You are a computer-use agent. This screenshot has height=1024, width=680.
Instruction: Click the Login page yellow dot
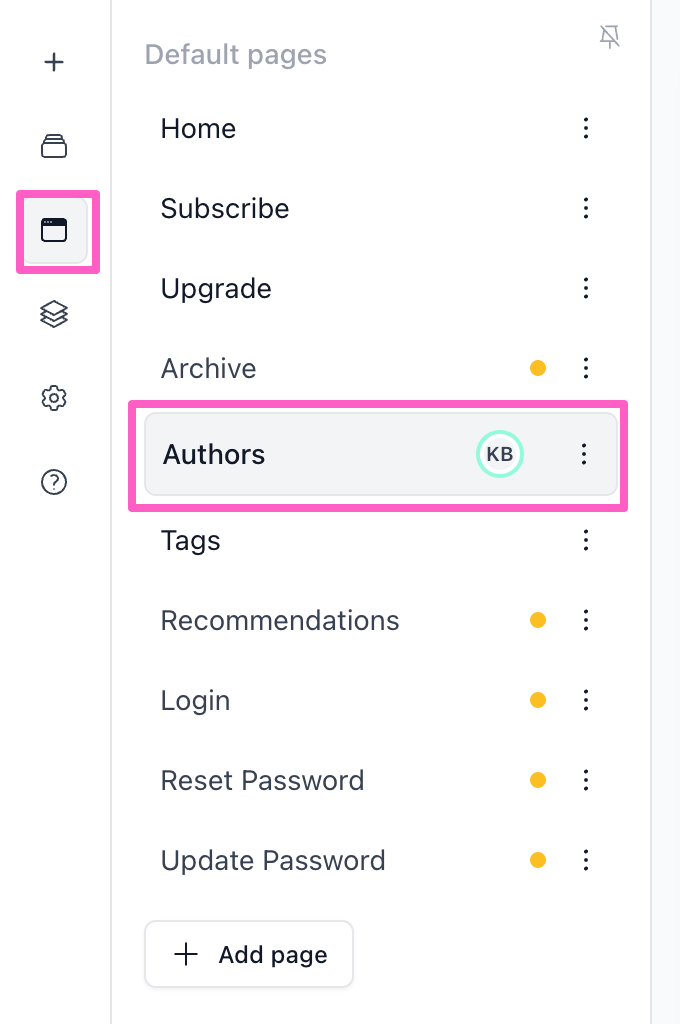coord(538,700)
